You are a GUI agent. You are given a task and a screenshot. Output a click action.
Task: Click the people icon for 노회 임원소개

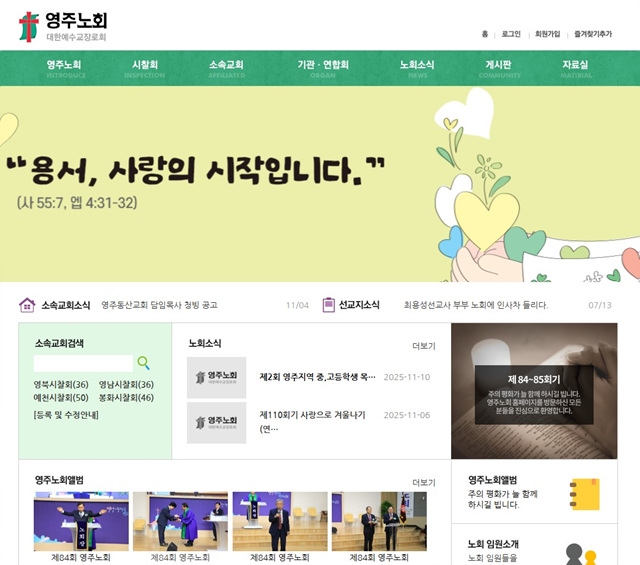coord(580,553)
